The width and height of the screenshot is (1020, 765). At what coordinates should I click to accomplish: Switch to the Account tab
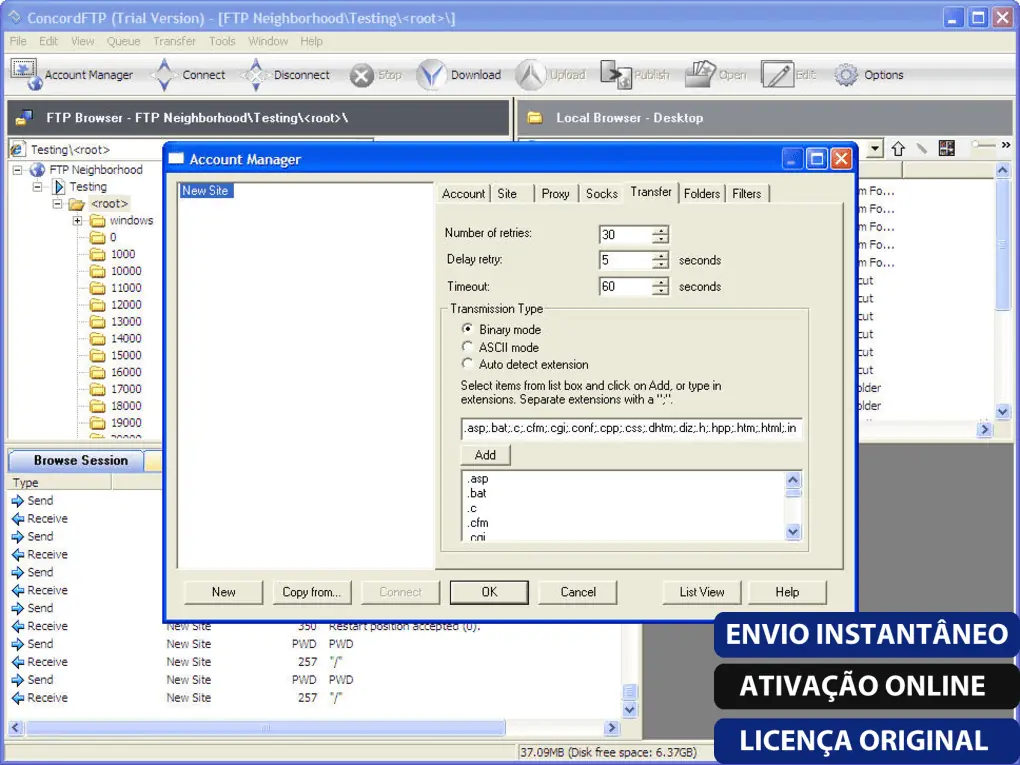pyautogui.click(x=463, y=193)
